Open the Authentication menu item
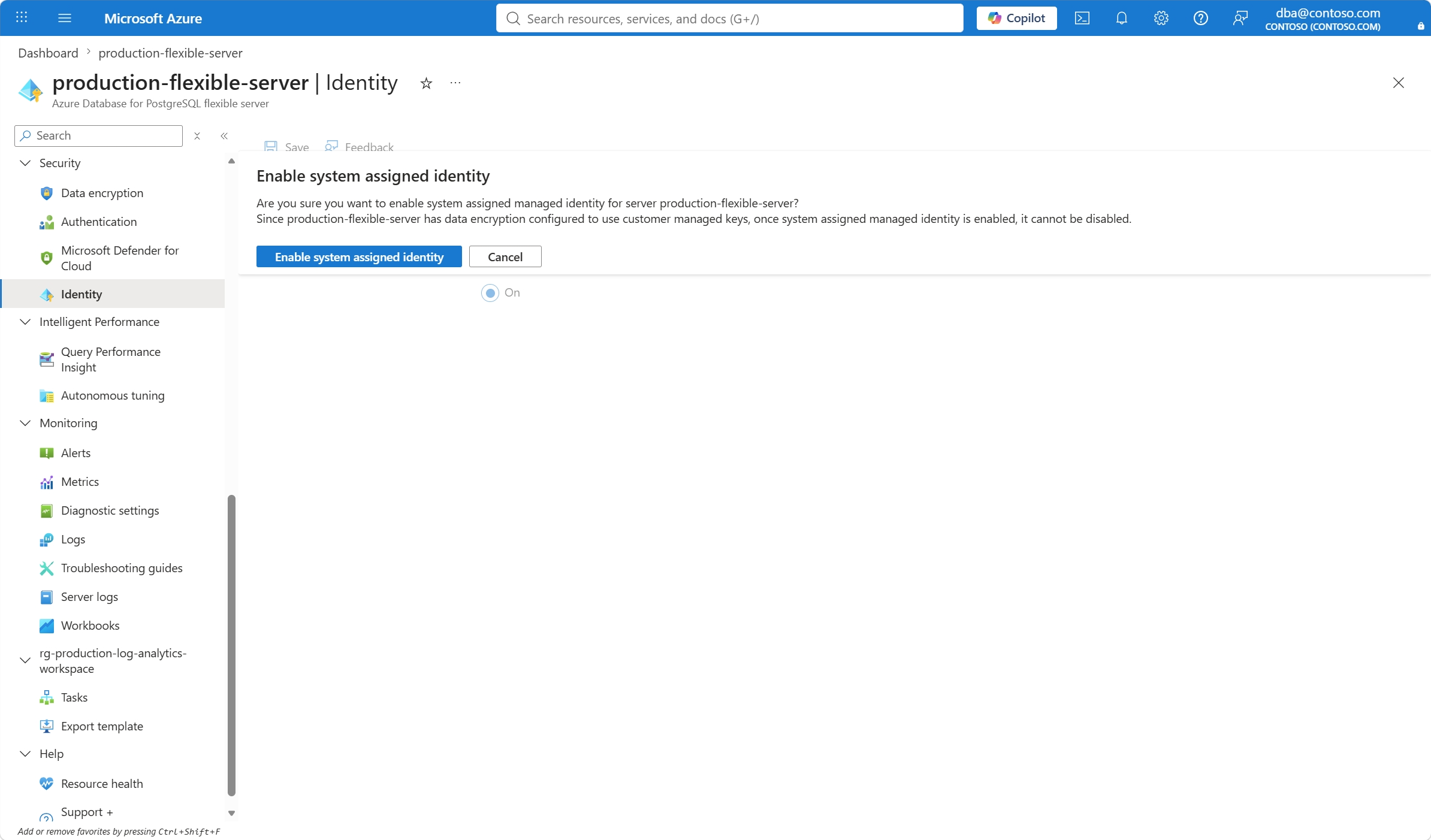 click(x=113, y=222)
